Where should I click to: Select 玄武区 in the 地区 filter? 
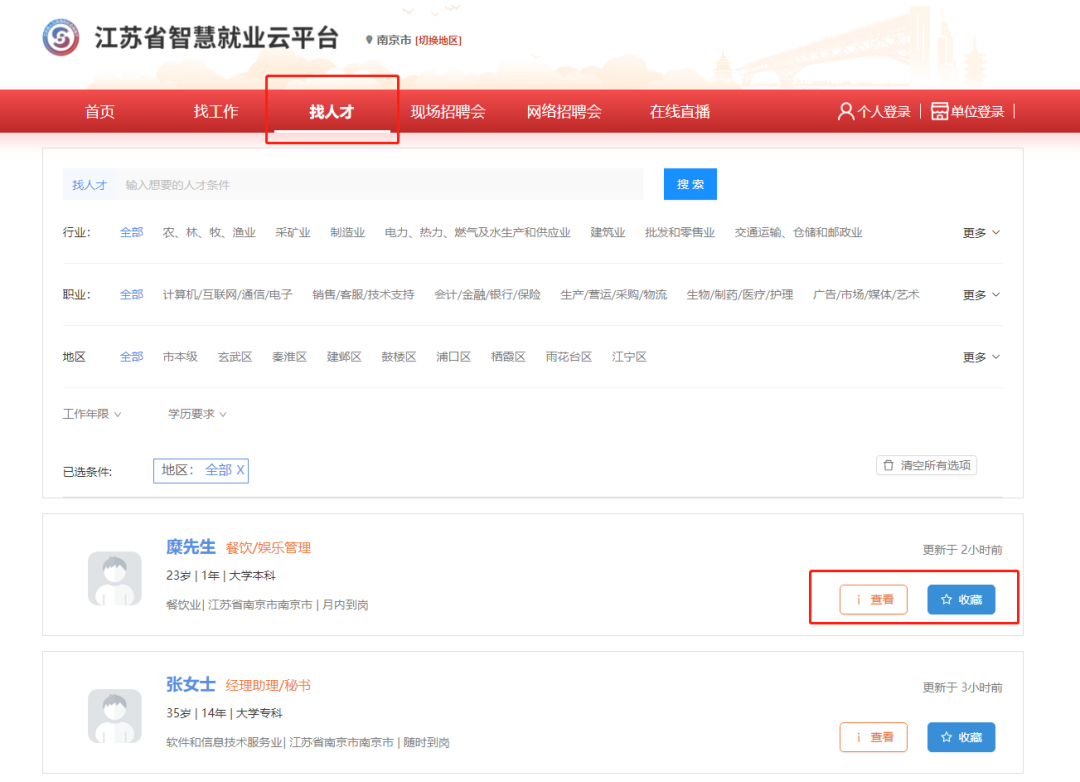(x=234, y=357)
